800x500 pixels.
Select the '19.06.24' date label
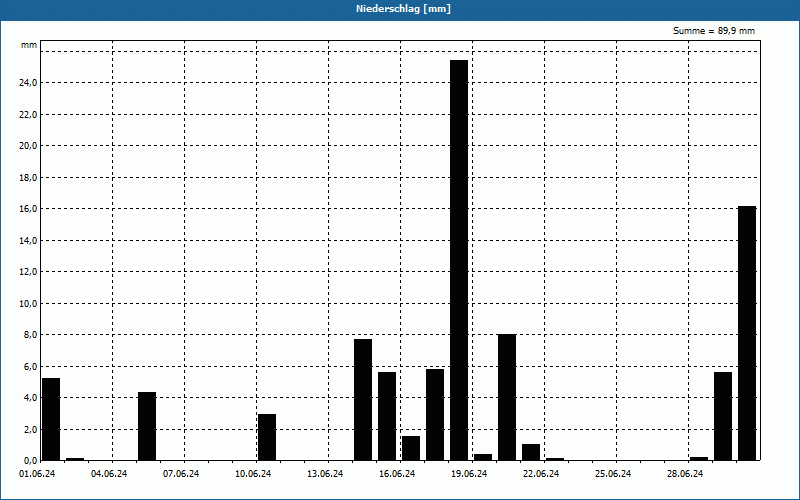[469, 474]
